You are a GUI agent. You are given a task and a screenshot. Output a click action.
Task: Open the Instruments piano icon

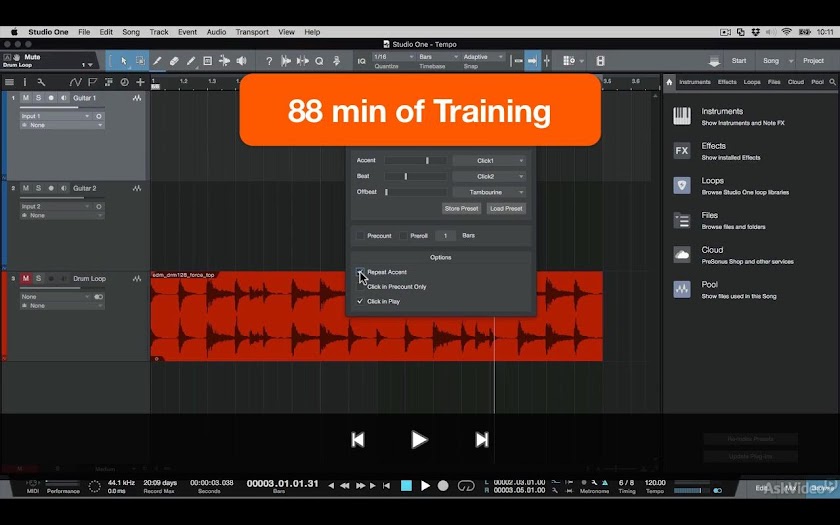[x=682, y=116]
